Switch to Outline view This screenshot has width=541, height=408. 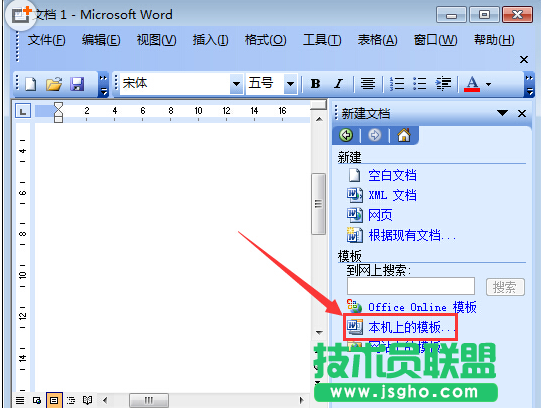[71, 400]
